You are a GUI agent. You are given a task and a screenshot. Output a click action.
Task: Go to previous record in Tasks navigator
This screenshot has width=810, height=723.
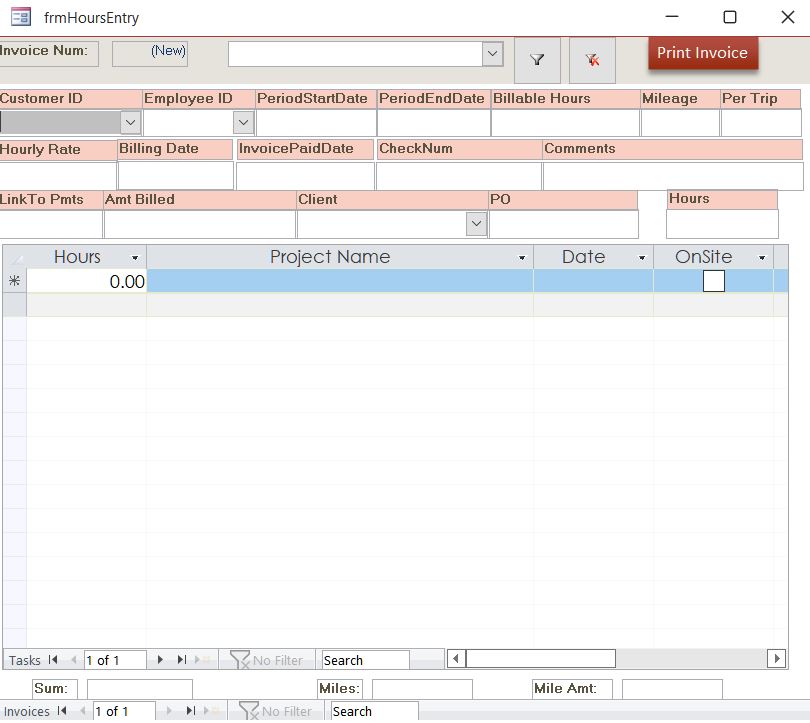(x=73, y=659)
